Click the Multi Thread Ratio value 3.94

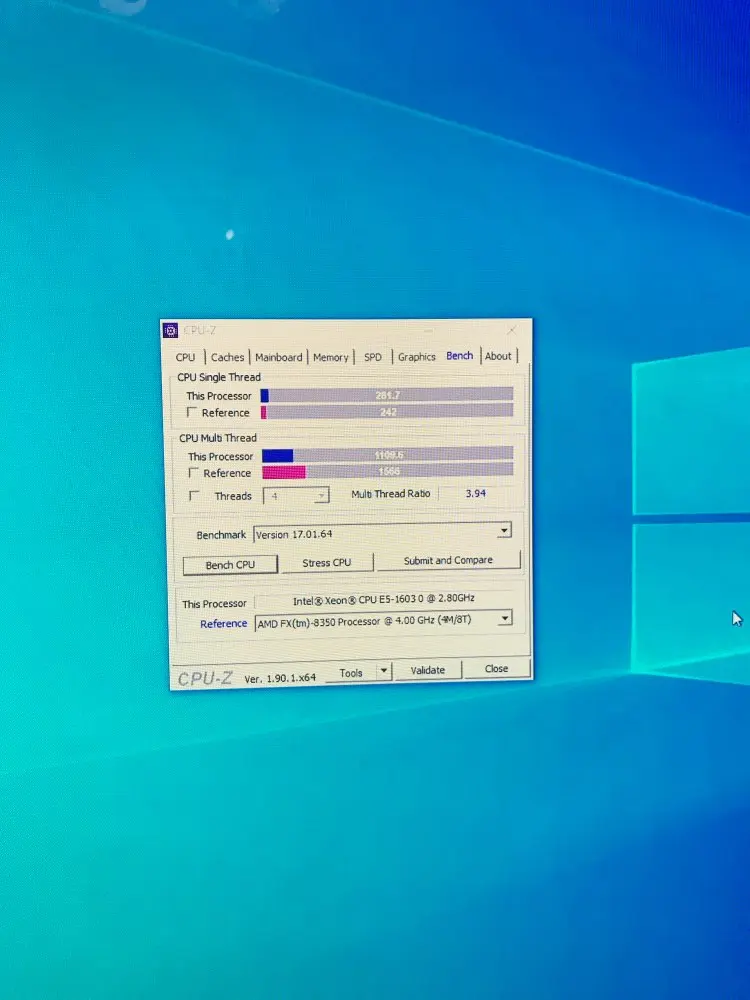tap(476, 493)
